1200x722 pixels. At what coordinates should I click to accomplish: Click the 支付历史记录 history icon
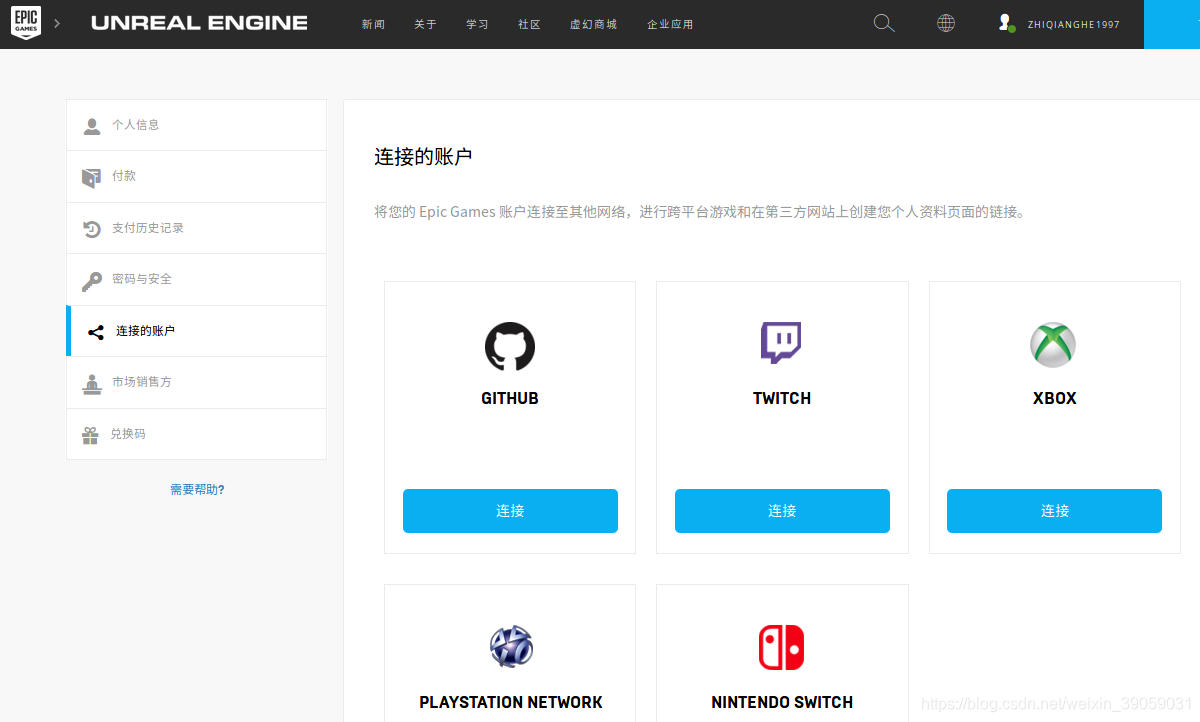coord(91,229)
